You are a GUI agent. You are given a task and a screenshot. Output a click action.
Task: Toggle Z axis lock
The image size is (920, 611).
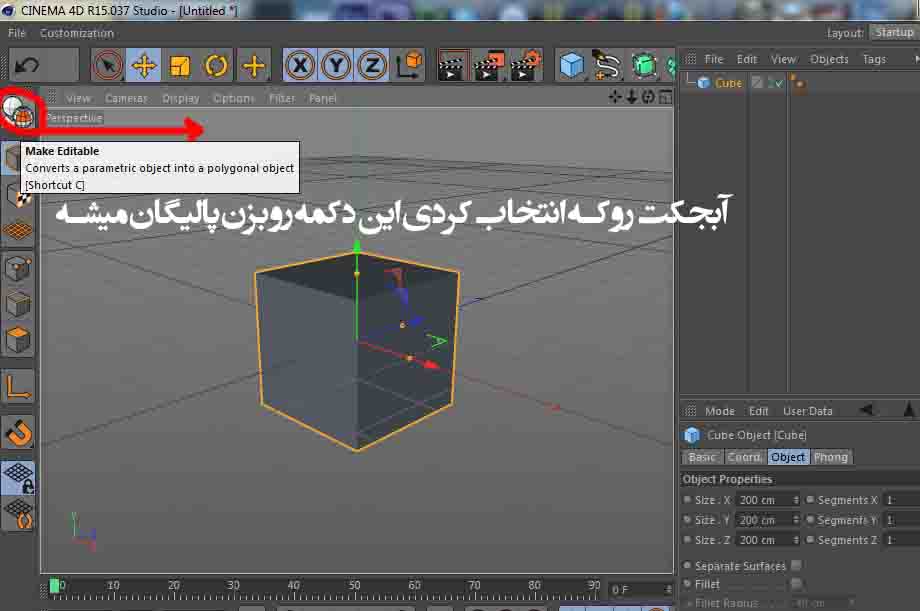pyautogui.click(x=371, y=65)
